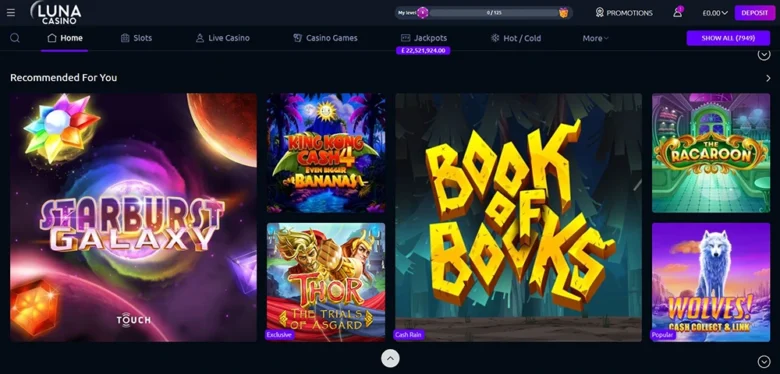Click the jackpot total £22,521,924.00 badge
This screenshot has height=374, width=780.
point(423,50)
